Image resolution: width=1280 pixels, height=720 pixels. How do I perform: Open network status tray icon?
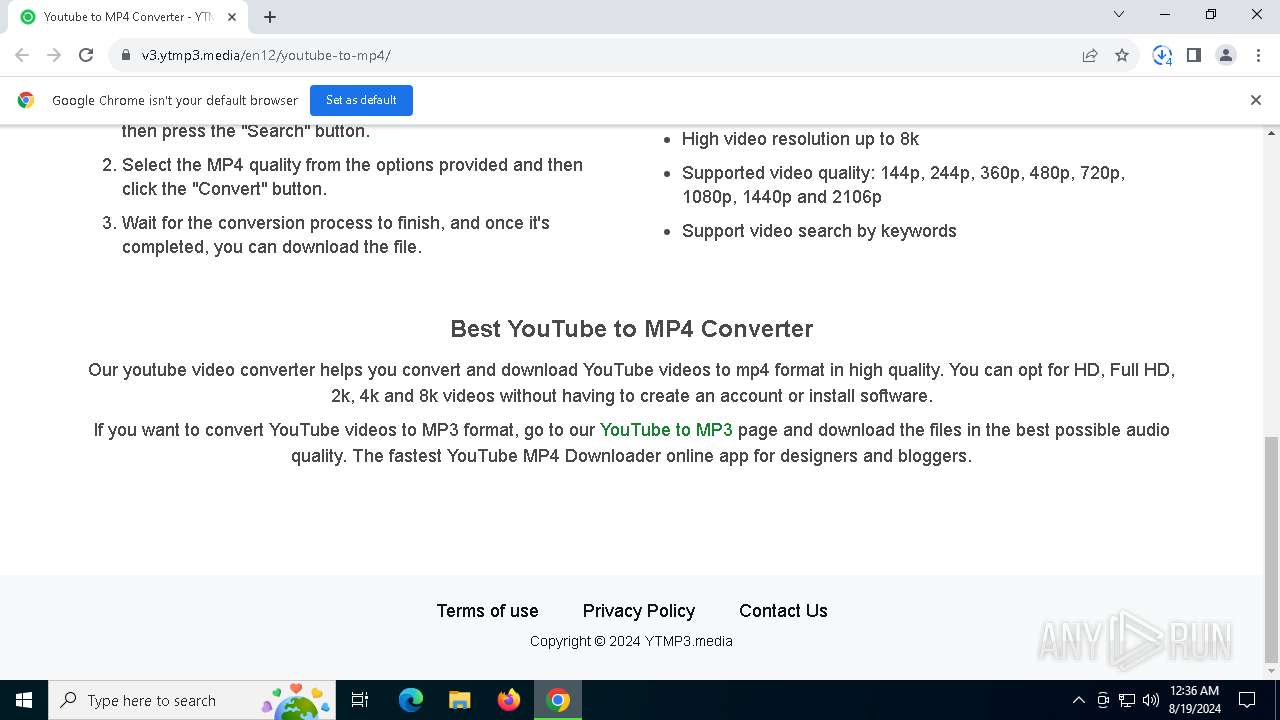[x=1127, y=700]
